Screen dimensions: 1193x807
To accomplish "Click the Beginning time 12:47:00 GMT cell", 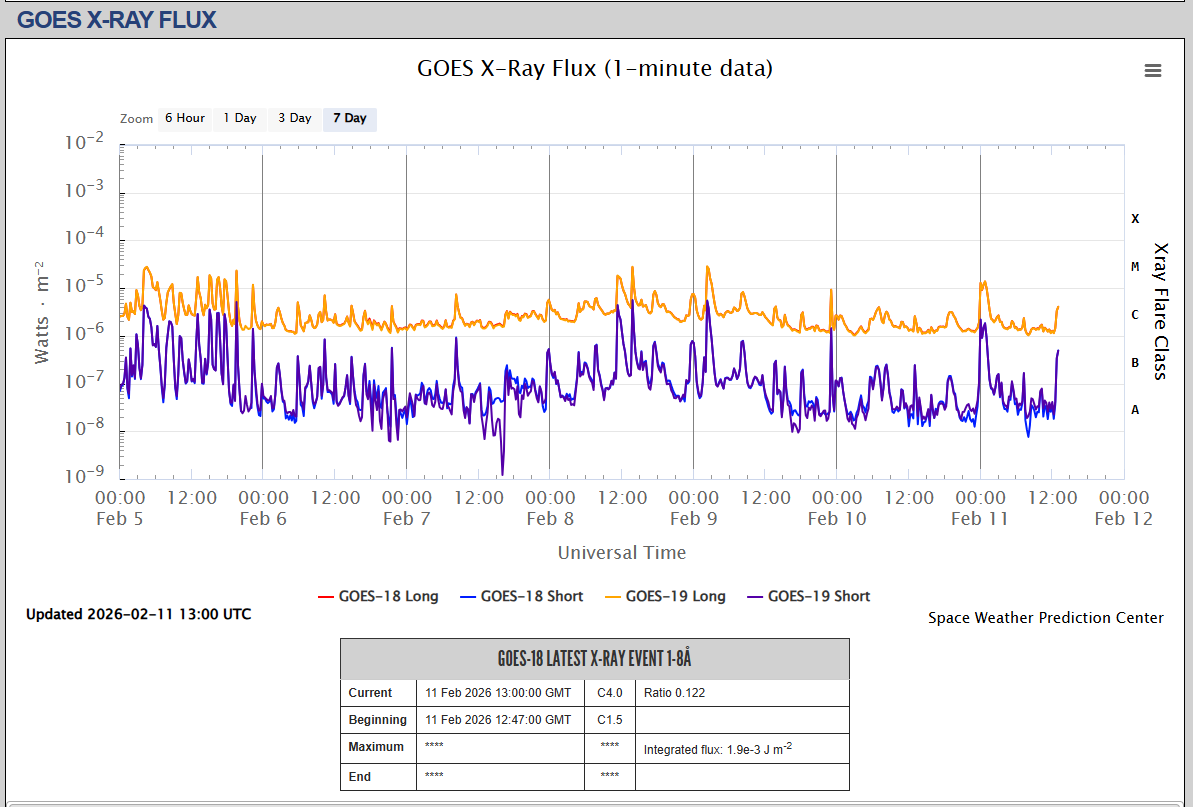I will coord(498,720).
